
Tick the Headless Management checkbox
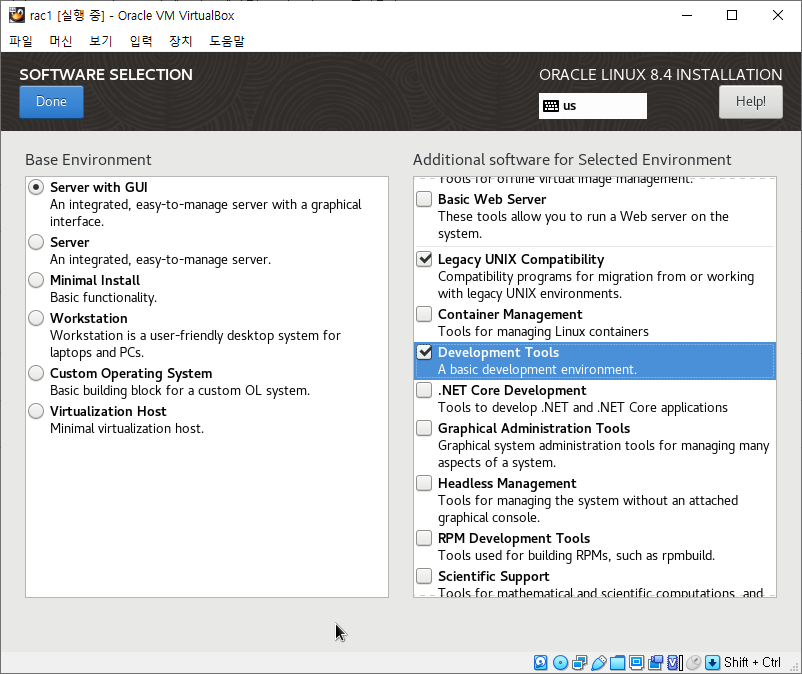tap(424, 483)
